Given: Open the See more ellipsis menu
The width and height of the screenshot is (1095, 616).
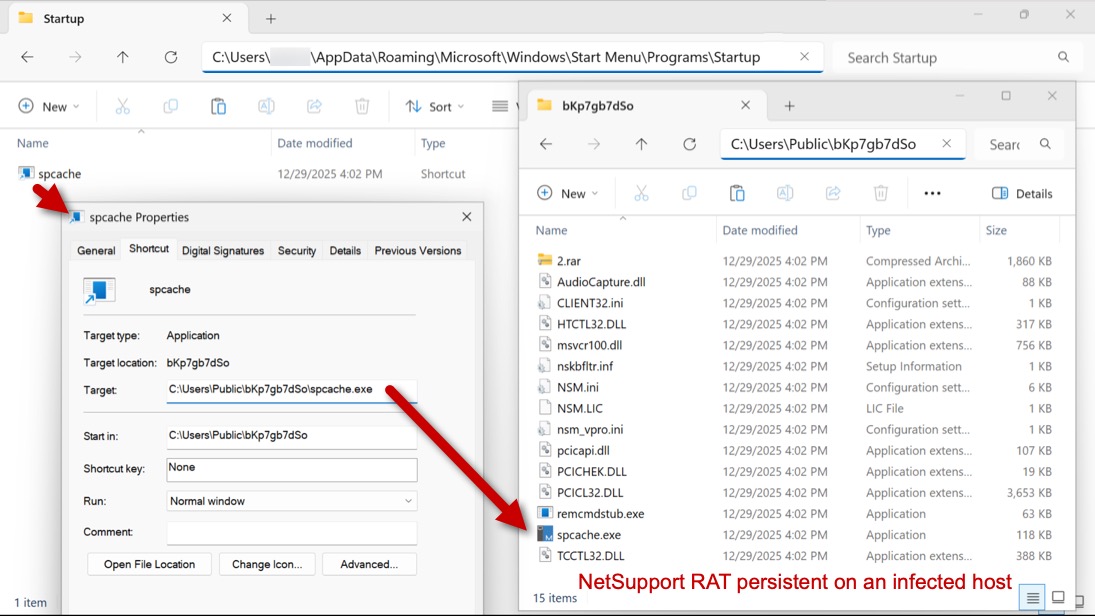Looking at the screenshot, I should click(x=932, y=193).
